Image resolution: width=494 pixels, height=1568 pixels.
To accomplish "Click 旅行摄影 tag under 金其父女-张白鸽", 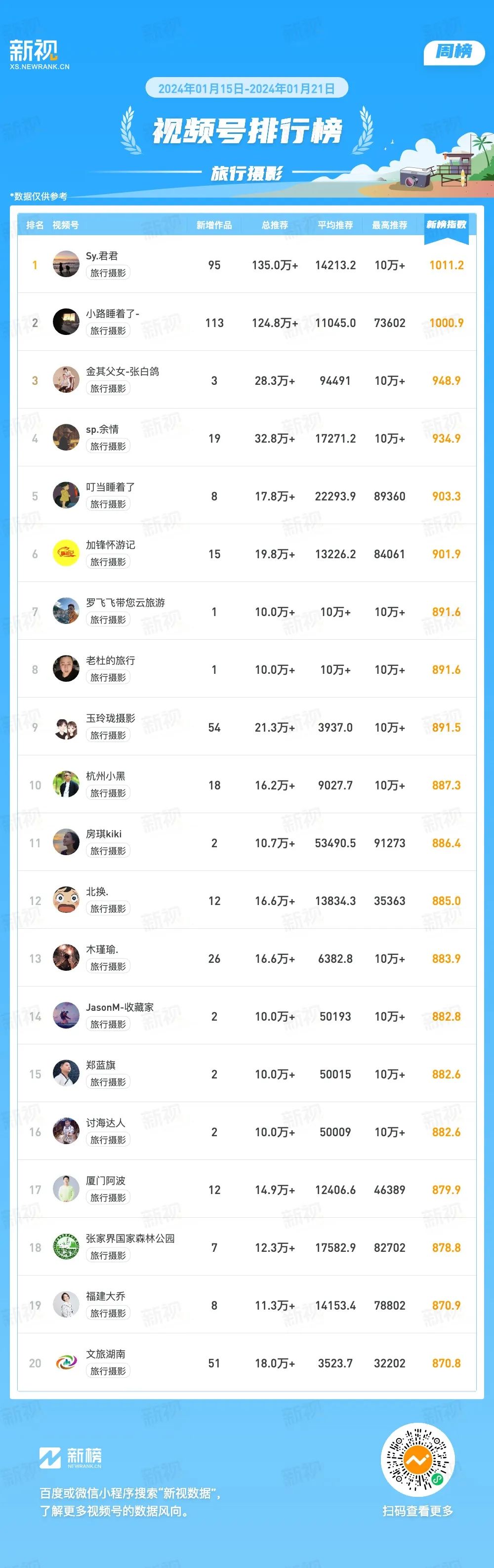I will pyautogui.click(x=108, y=388).
